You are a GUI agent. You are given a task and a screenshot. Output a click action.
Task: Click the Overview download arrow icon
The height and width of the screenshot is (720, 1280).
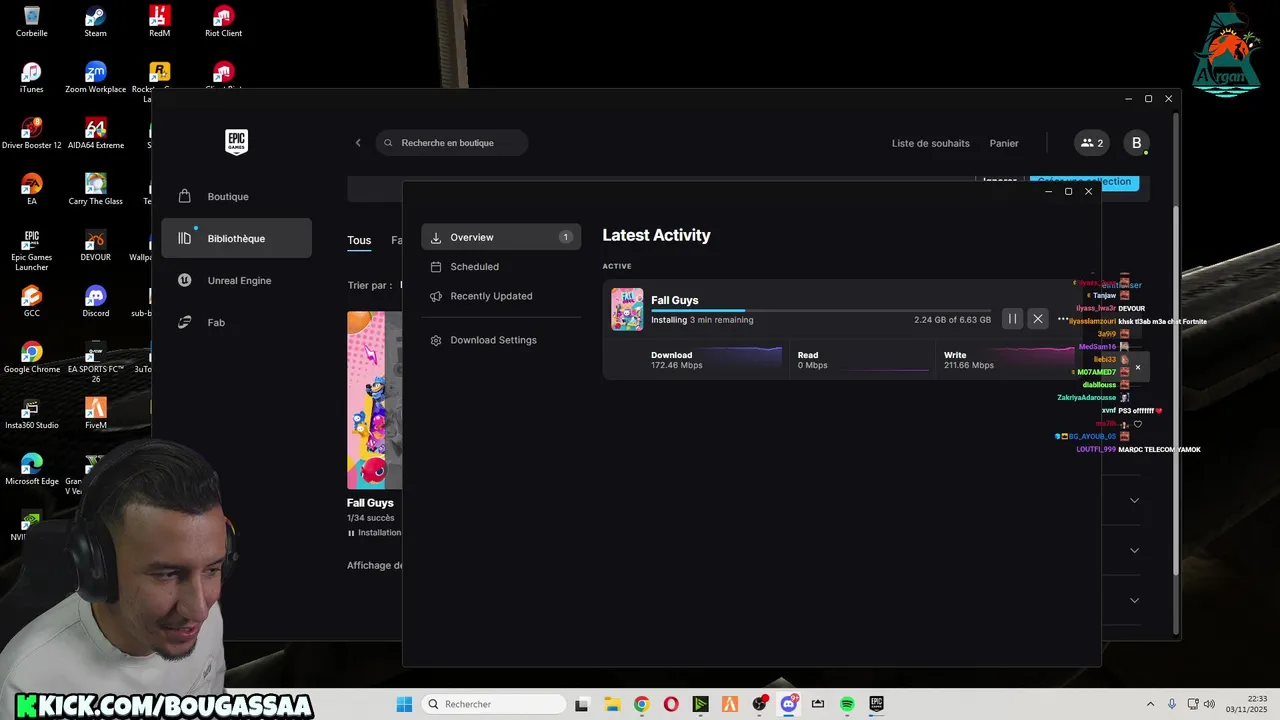pos(436,238)
